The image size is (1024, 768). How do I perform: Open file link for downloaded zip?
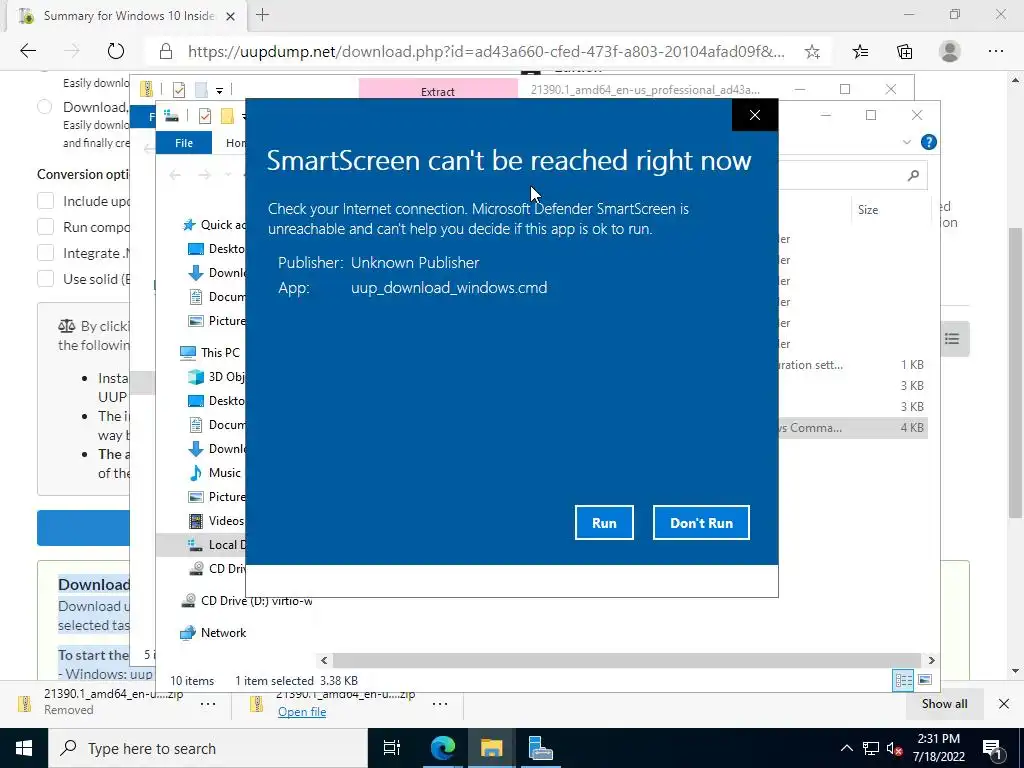click(x=302, y=712)
